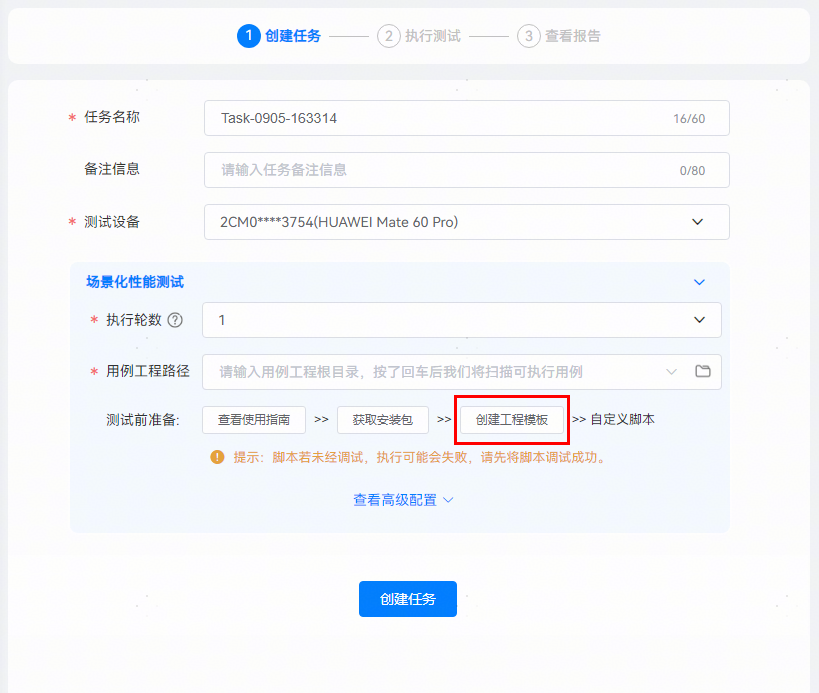Click into the 用例工程路径 path field

point(430,372)
